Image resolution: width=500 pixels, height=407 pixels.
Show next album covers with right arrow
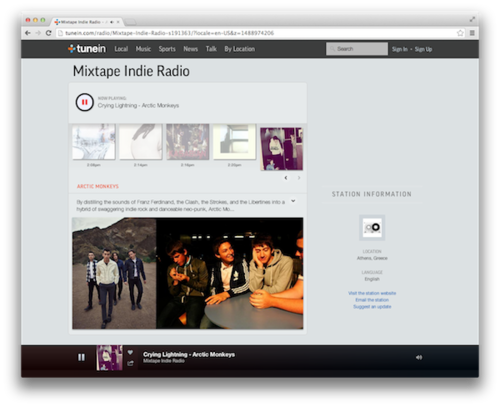(299, 178)
